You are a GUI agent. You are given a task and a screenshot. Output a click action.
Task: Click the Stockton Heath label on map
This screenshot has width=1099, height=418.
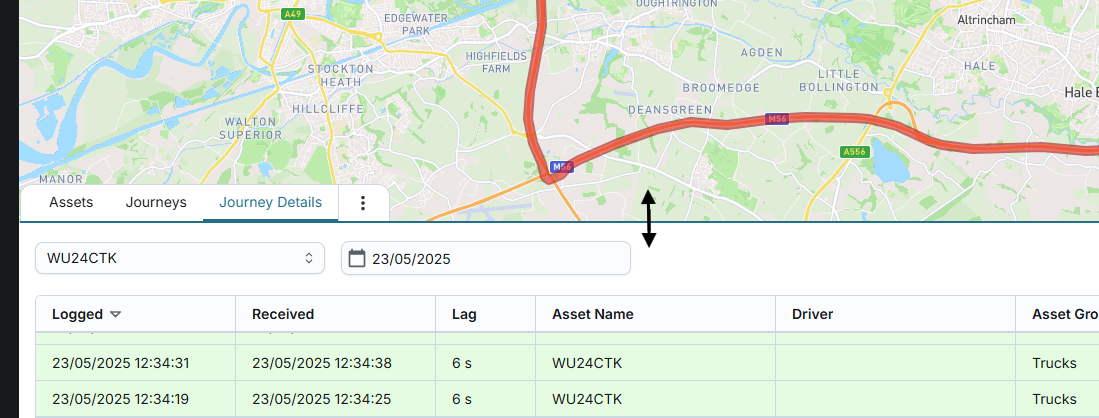pos(340,75)
